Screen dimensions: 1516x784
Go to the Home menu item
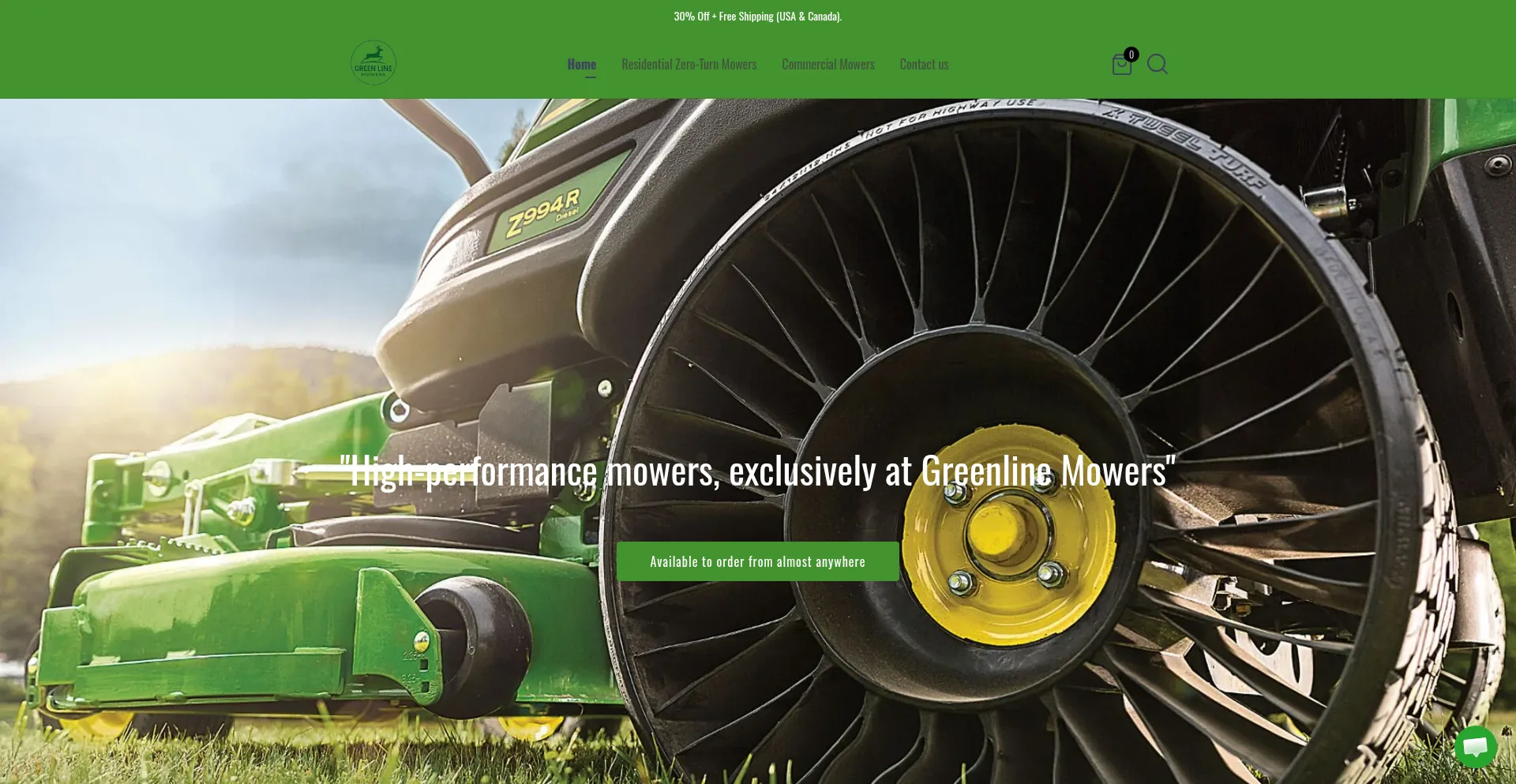pos(582,65)
